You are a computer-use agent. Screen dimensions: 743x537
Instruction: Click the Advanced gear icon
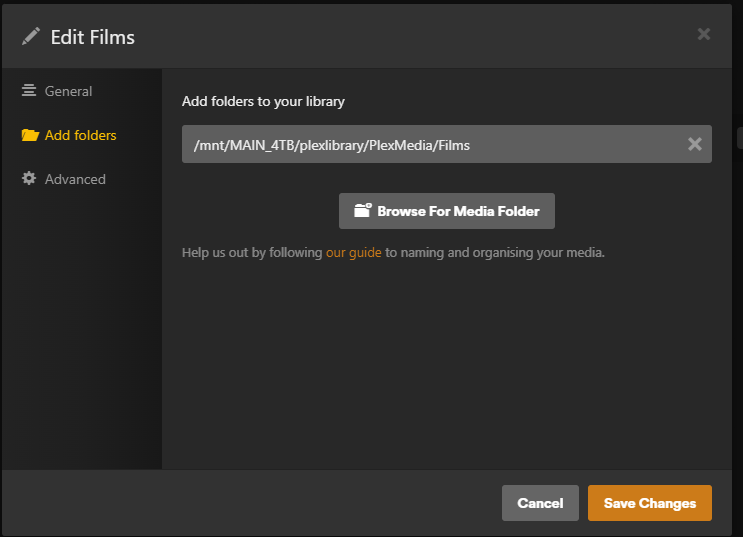click(x=30, y=179)
